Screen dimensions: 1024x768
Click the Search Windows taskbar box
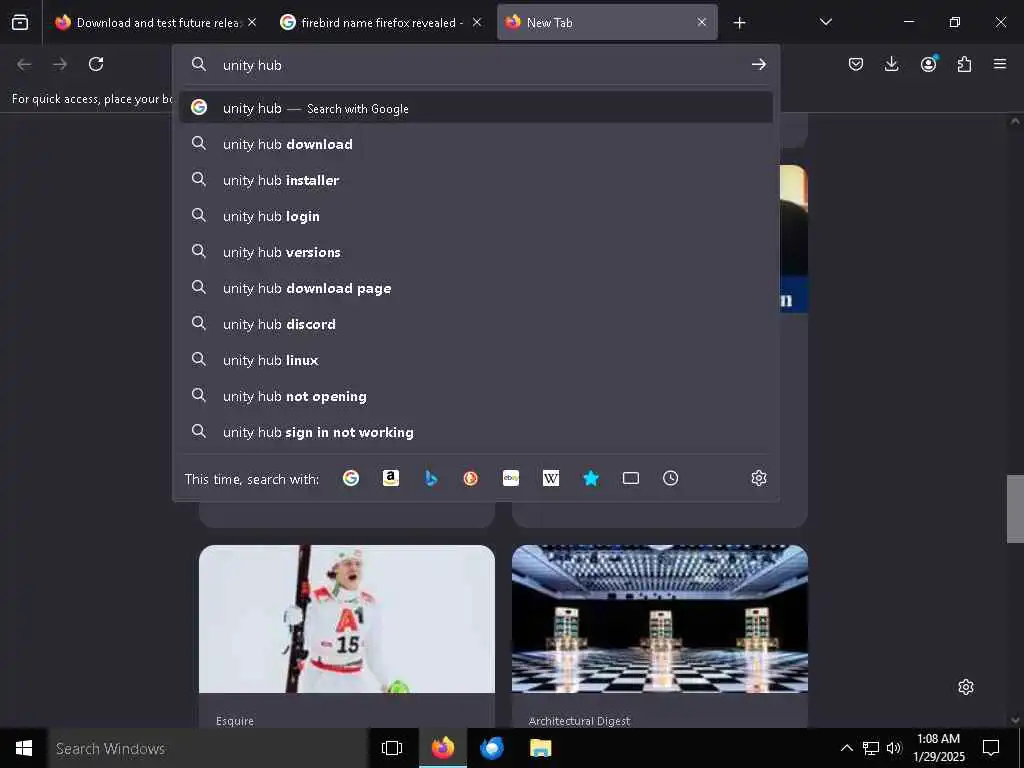[x=208, y=748]
